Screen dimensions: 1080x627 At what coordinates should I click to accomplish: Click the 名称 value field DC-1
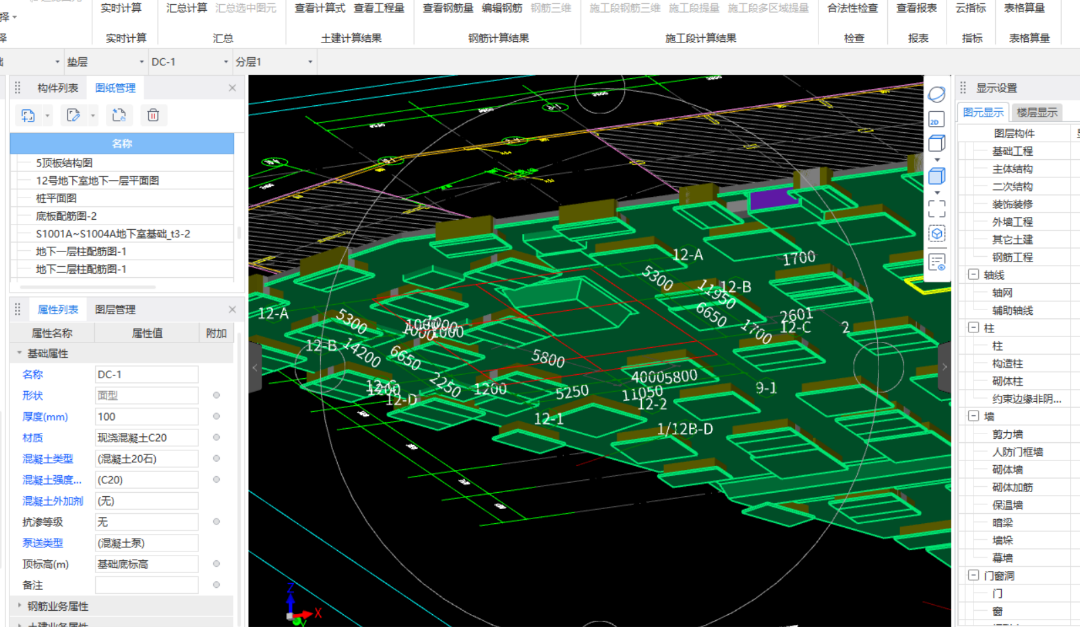[x=147, y=375]
